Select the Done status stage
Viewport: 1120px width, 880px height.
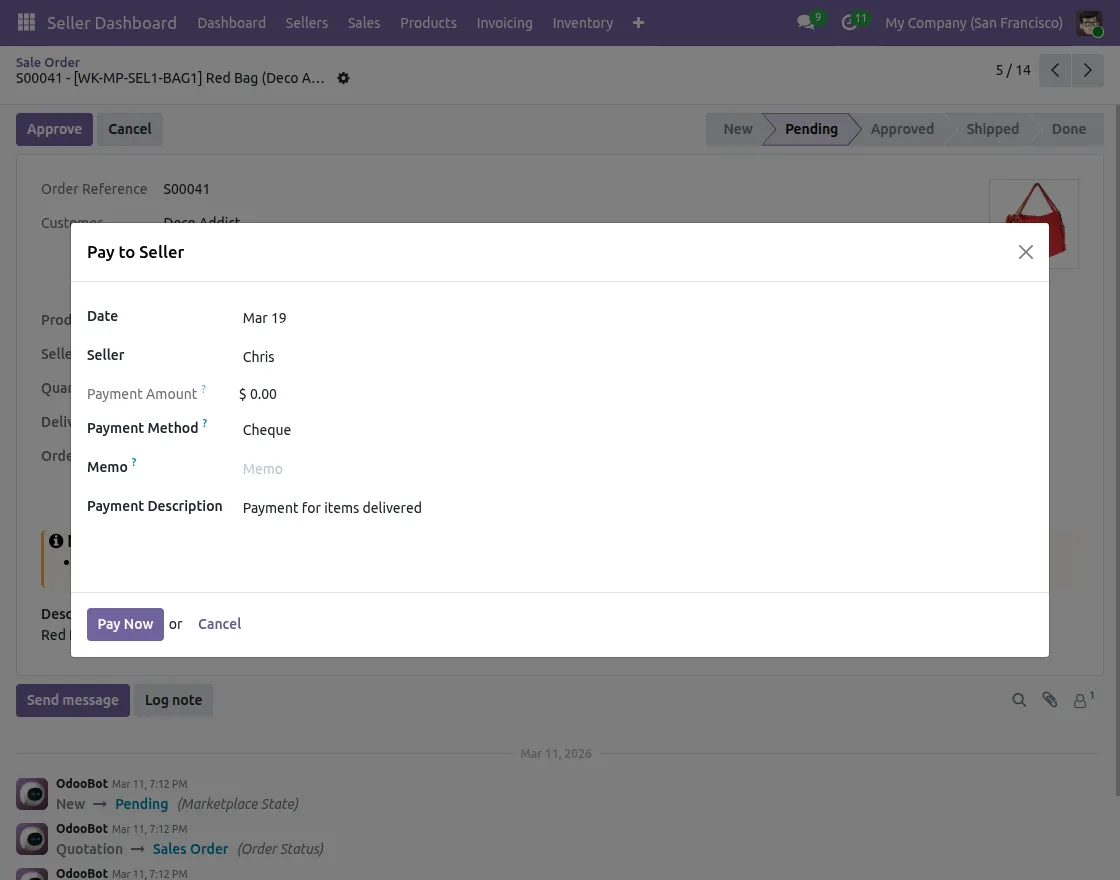click(1069, 129)
